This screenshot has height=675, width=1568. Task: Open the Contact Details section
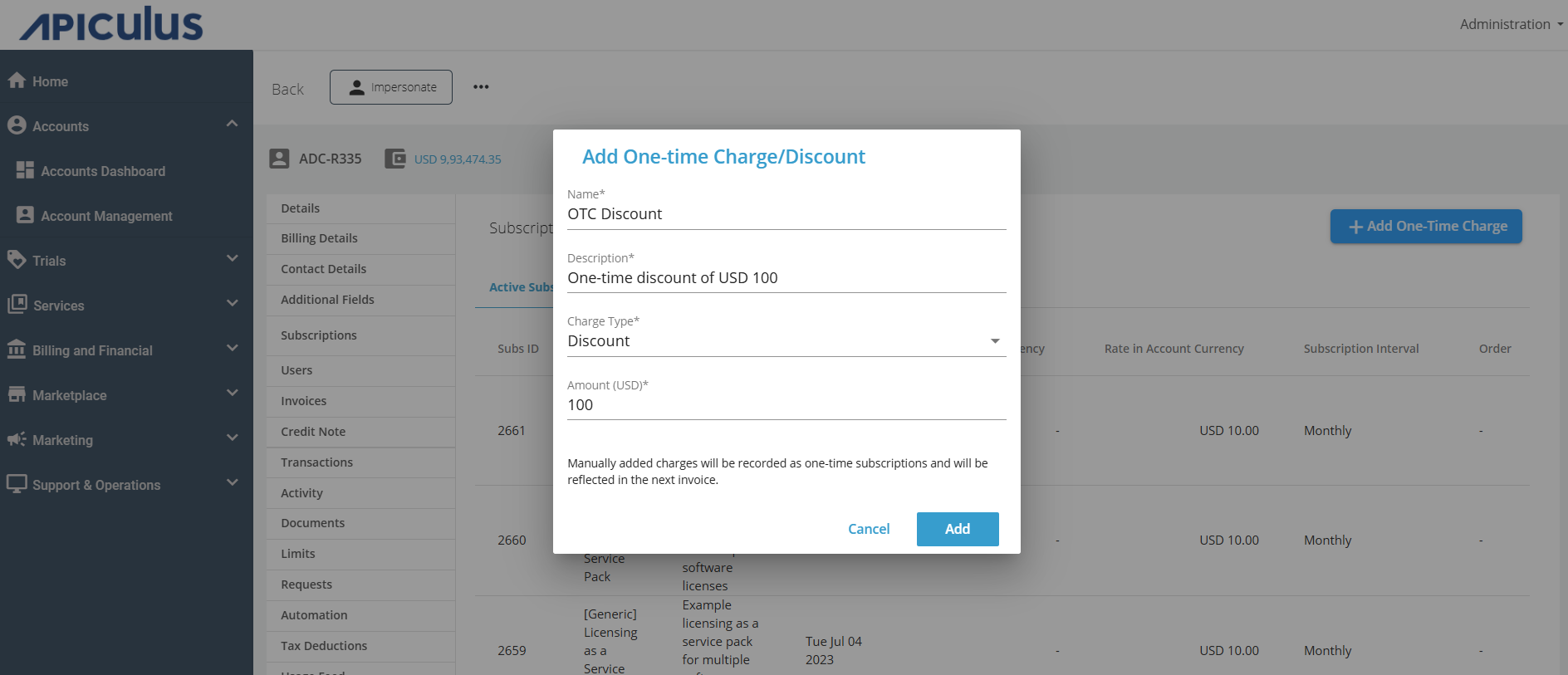[360, 269]
